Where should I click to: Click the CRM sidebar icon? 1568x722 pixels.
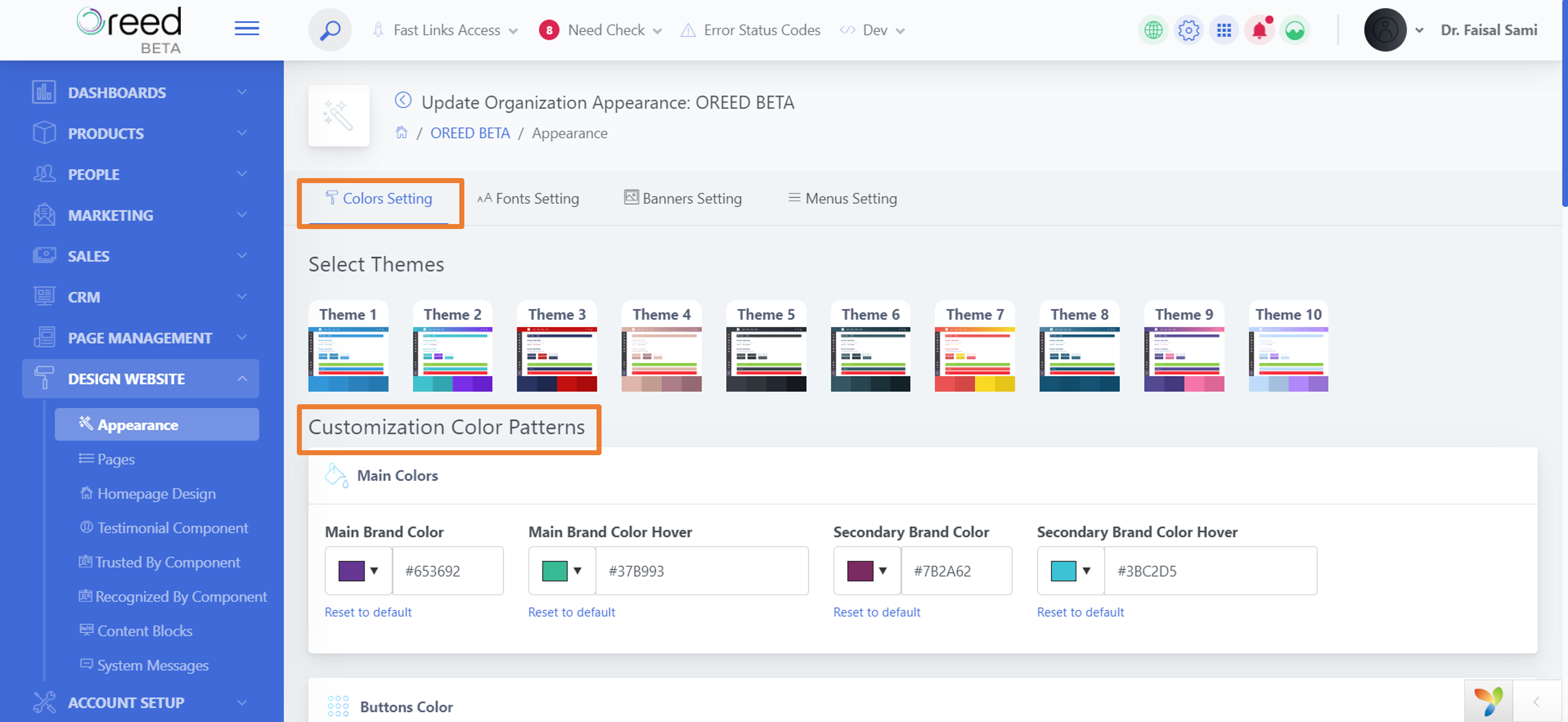44,296
